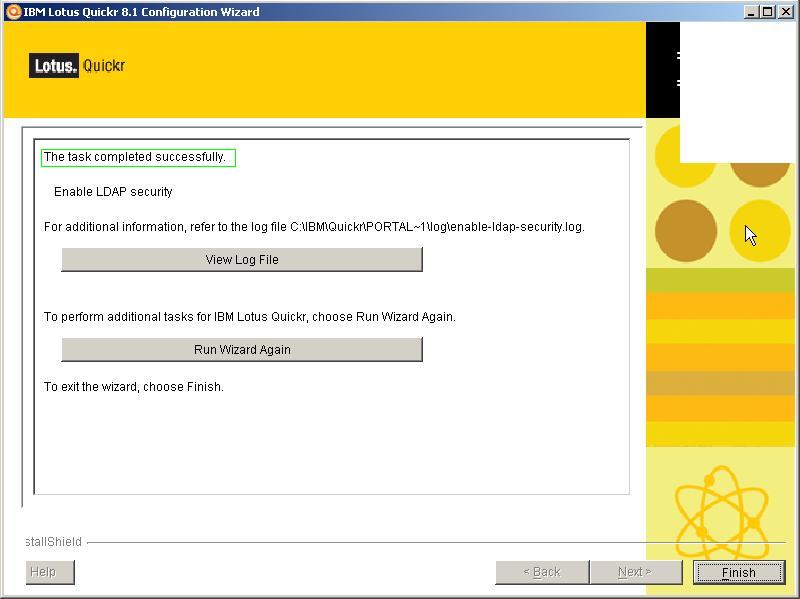Click 'To exit the wizard, choose Finish.'
This screenshot has height=599, width=800.
(x=134, y=387)
